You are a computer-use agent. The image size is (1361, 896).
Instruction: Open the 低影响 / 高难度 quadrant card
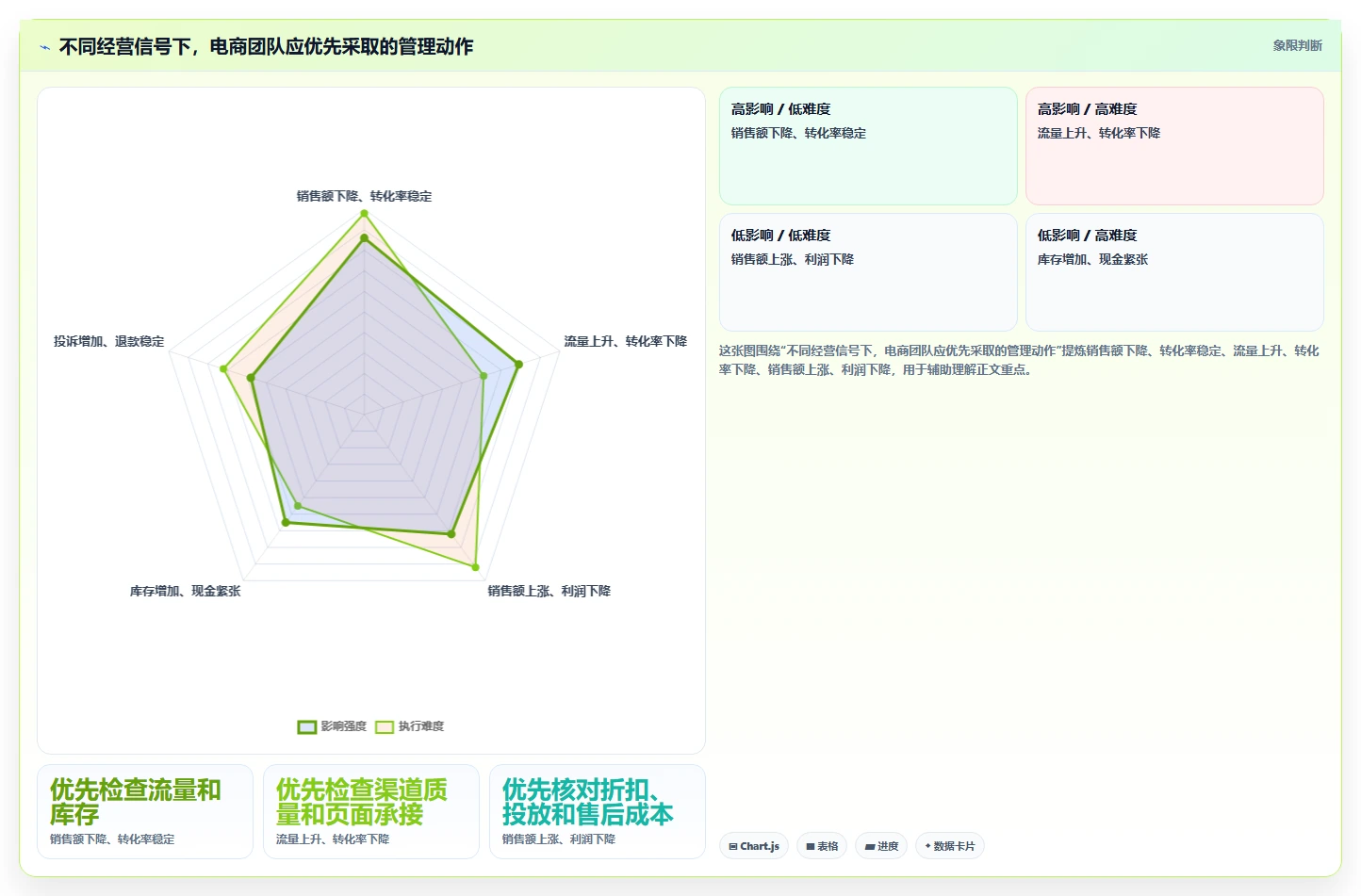(x=1174, y=272)
